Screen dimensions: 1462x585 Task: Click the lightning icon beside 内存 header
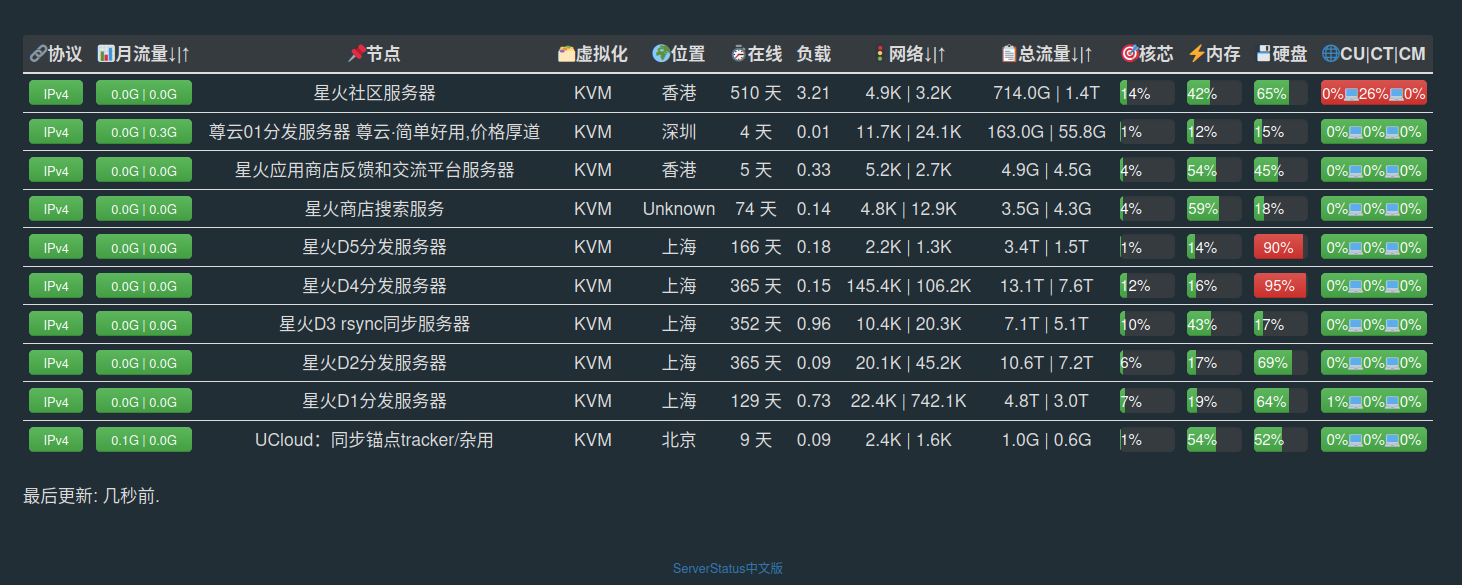(x=1195, y=54)
